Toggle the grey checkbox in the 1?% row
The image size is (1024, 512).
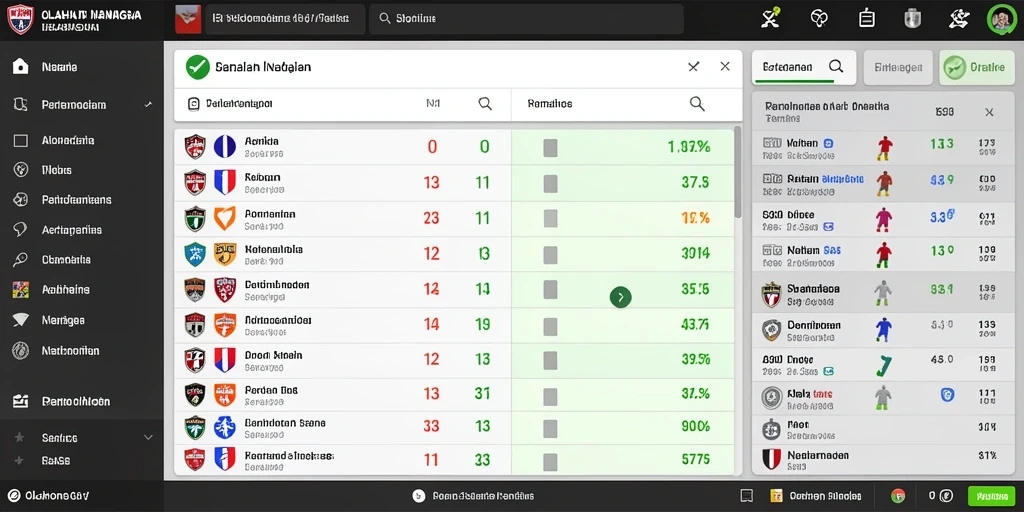coord(550,219)
